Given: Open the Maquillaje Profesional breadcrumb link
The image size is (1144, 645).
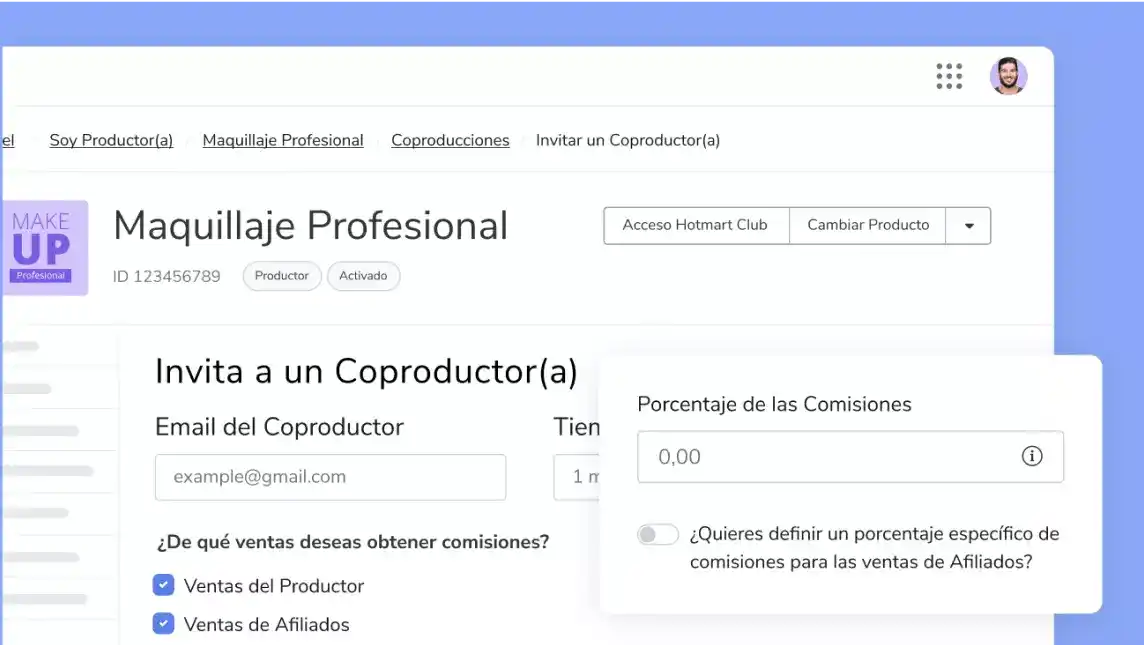Looking at the screenshot, I should point(283,140).
